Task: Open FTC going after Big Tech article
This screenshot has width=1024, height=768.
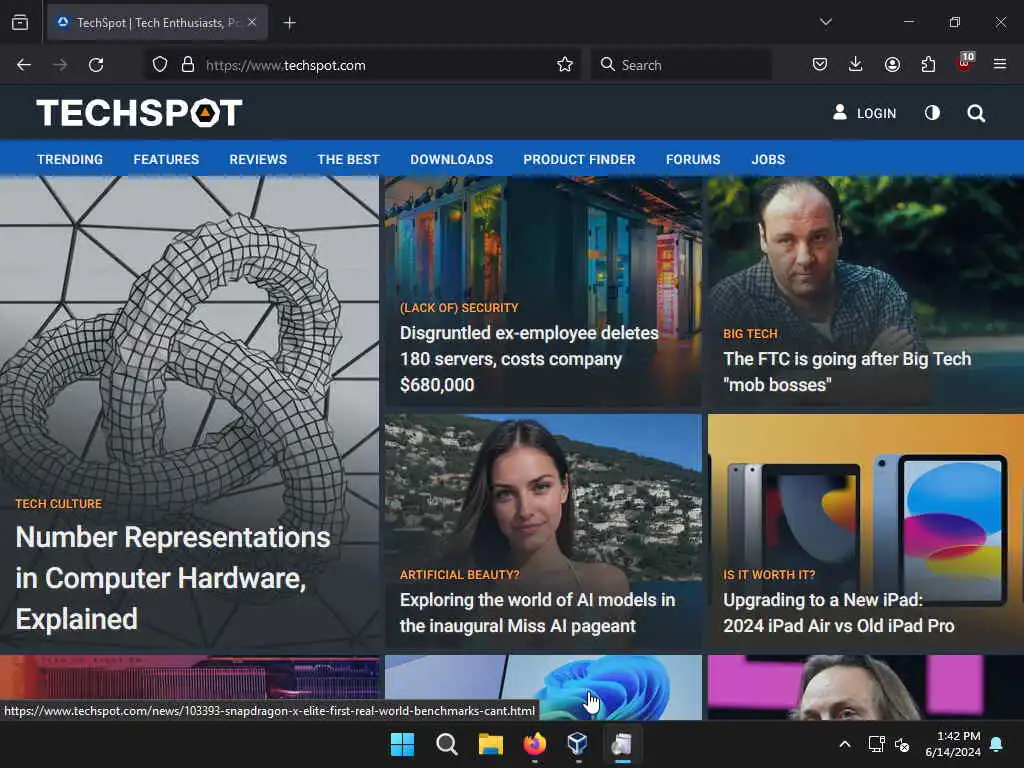Action: point(847,372)
